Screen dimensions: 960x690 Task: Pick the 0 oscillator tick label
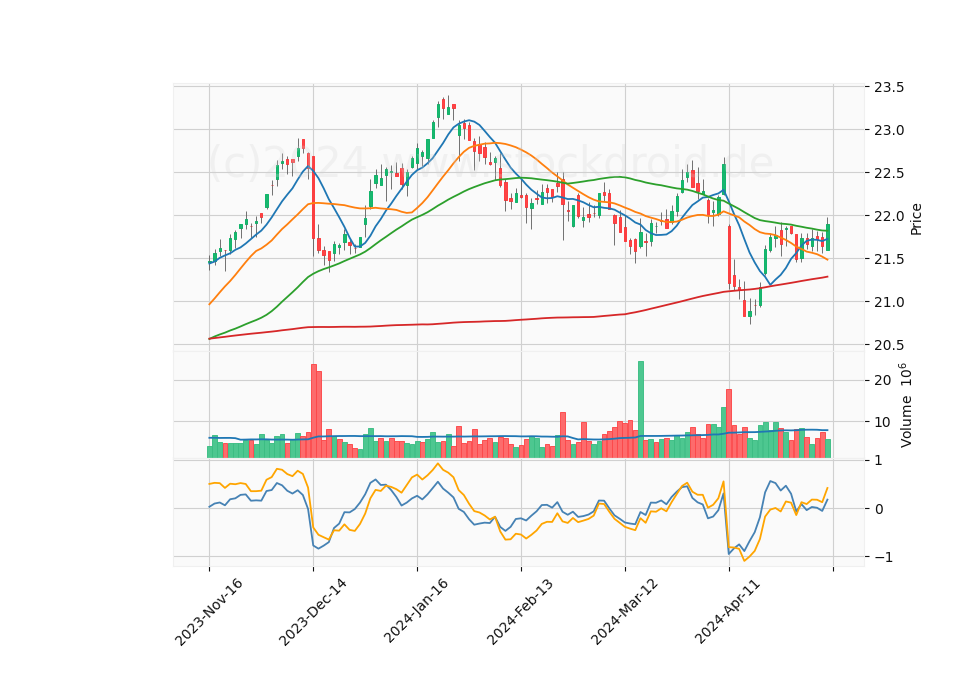coord(879,509)
